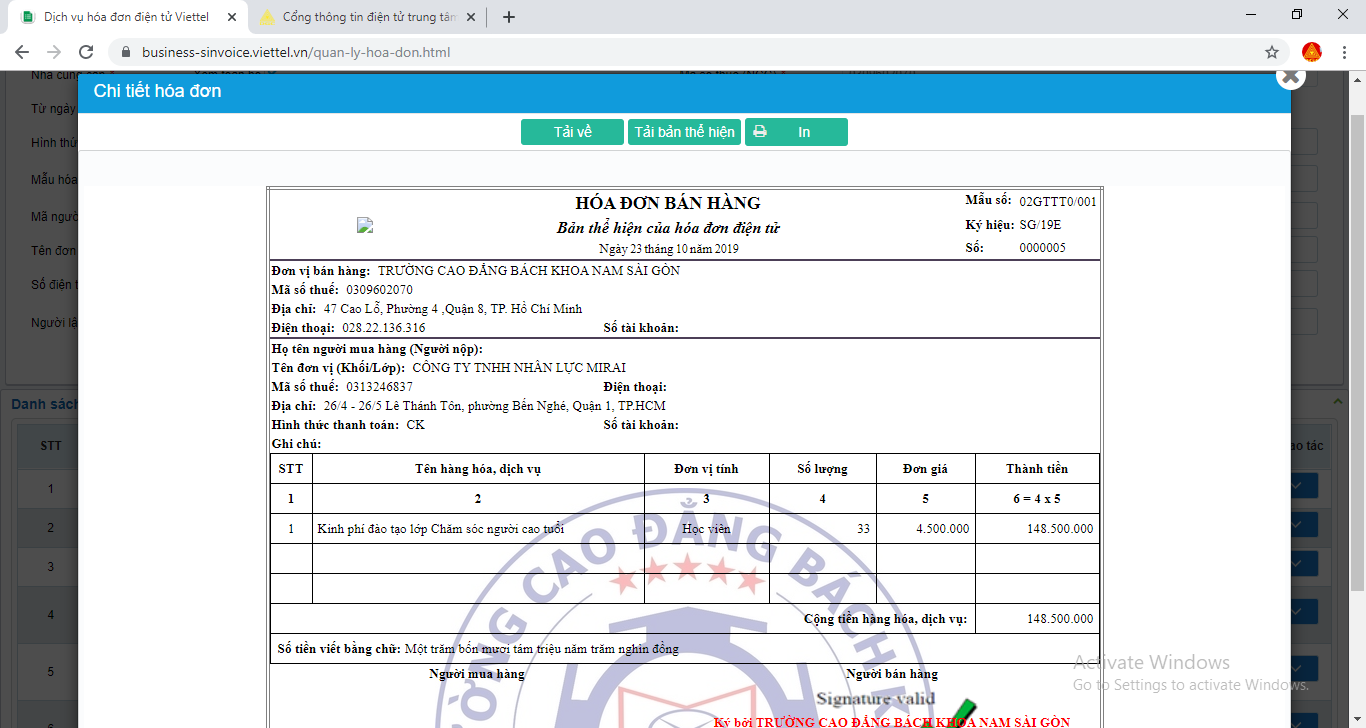Open a new browser tab

pyautogui.click(x=509, y=17)
